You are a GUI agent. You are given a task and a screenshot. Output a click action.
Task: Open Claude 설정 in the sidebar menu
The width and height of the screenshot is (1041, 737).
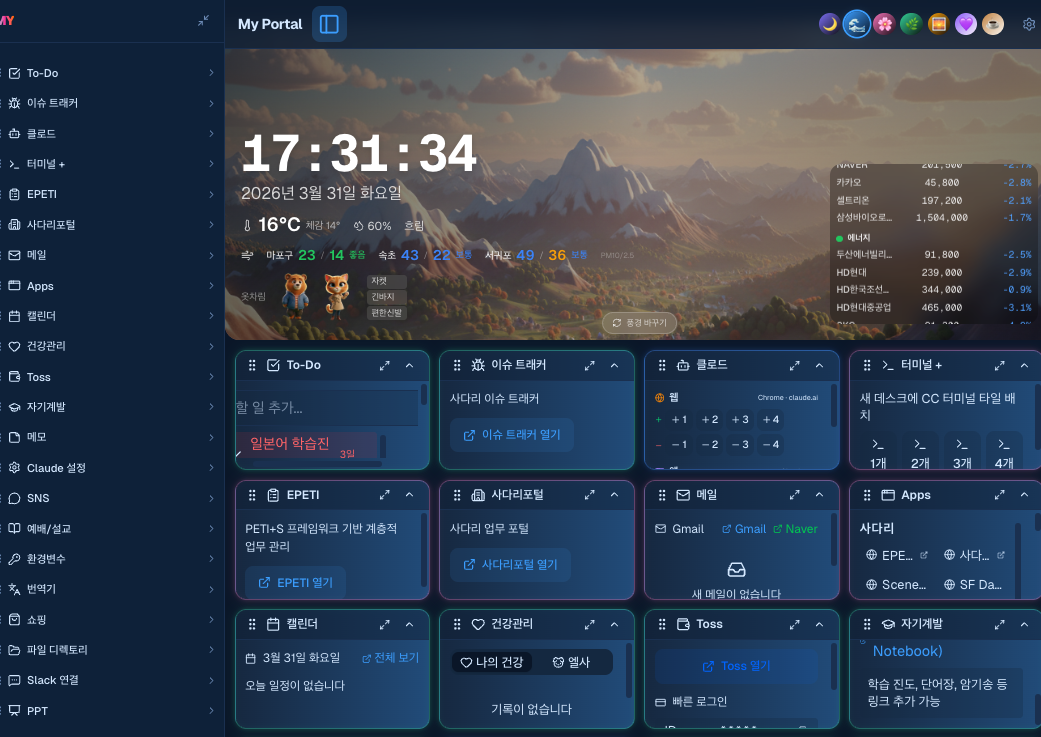click(110, 468)
